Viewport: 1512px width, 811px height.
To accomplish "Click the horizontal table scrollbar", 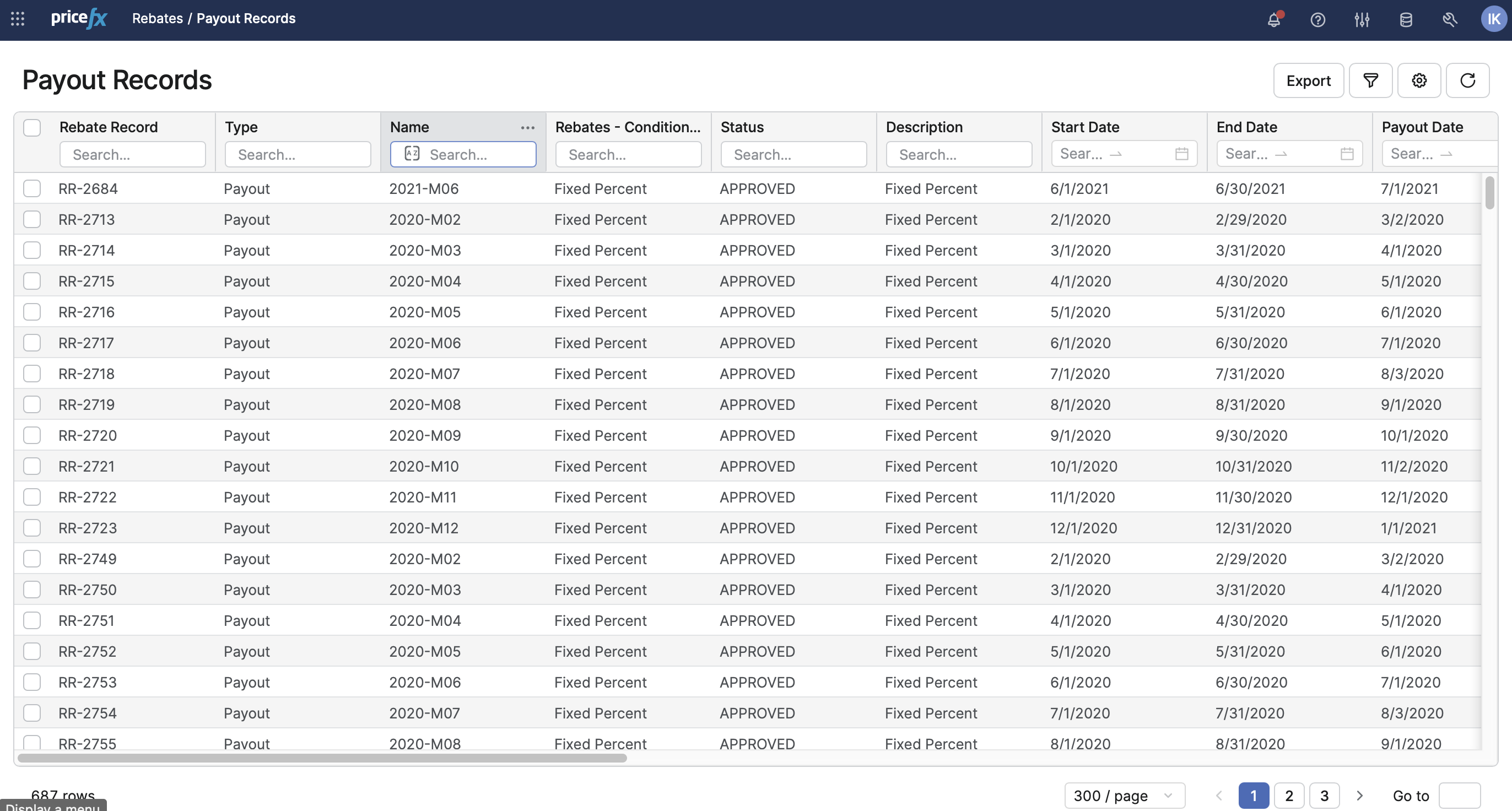I will click(322, 758).
